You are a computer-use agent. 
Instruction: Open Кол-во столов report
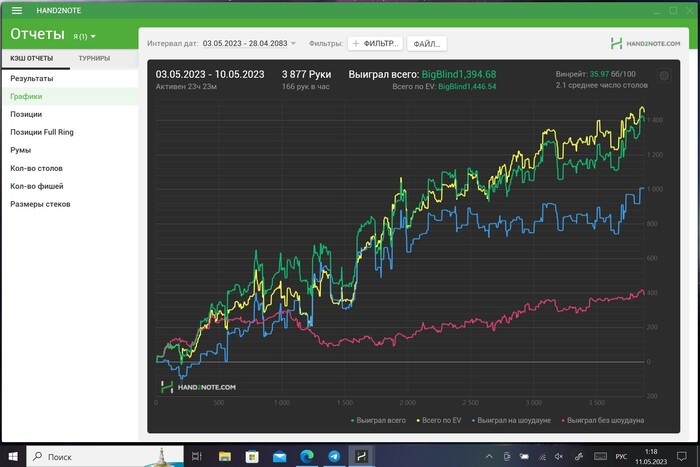pos(70,168)
